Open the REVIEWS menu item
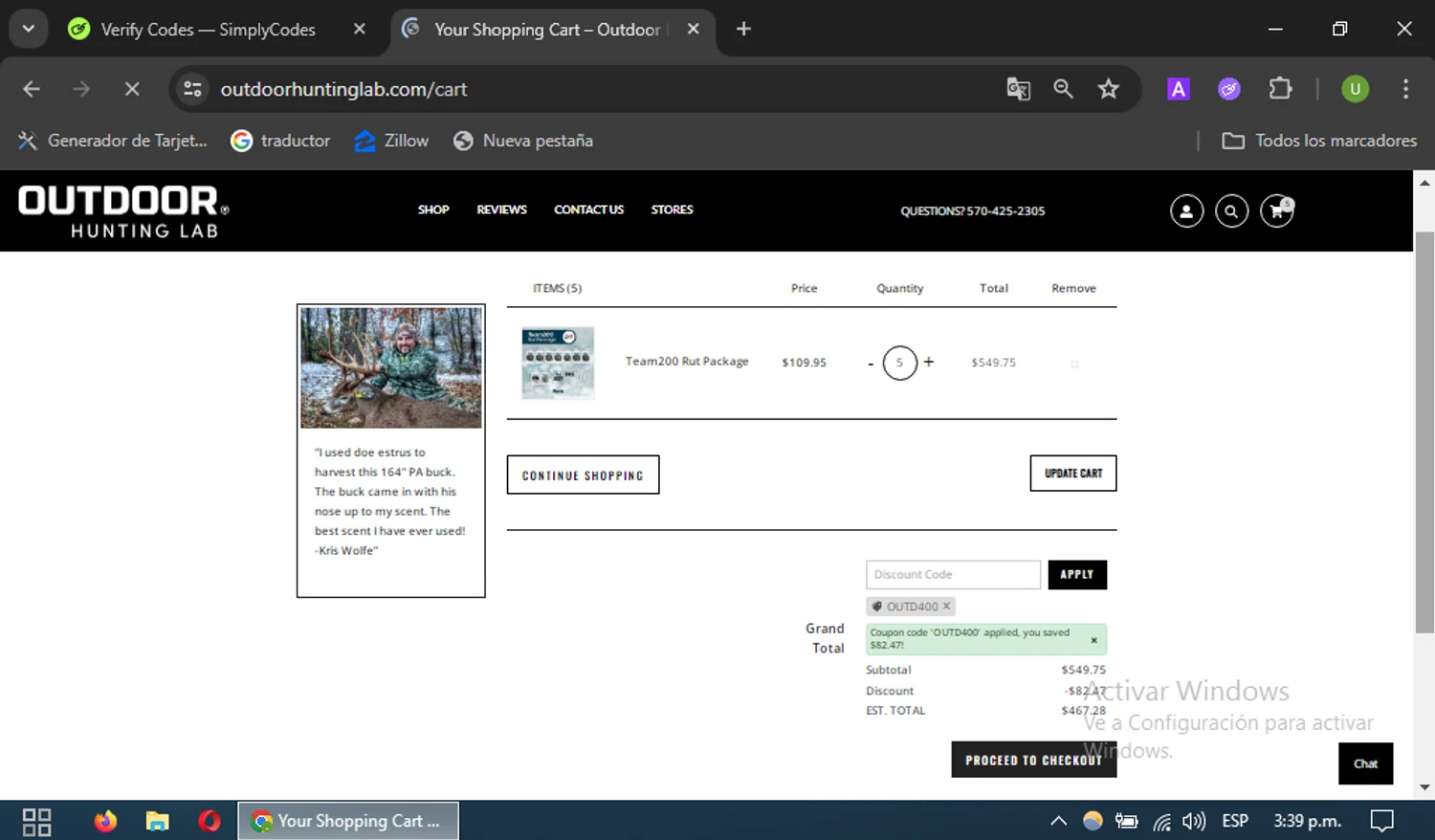This screenshot has width=1435, height=840. point(501,210)
